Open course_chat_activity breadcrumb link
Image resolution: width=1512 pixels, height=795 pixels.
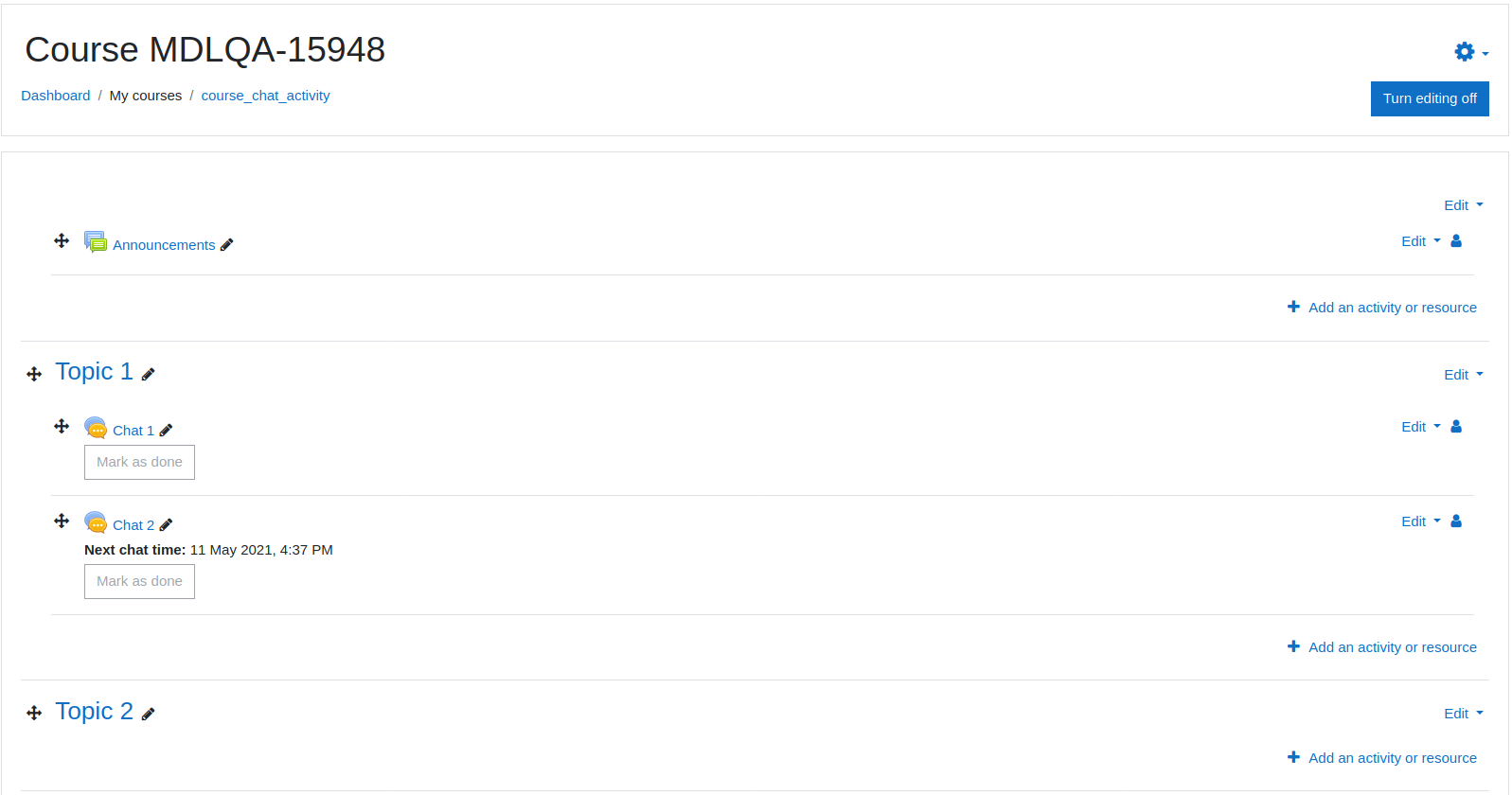tap(265, 96)
